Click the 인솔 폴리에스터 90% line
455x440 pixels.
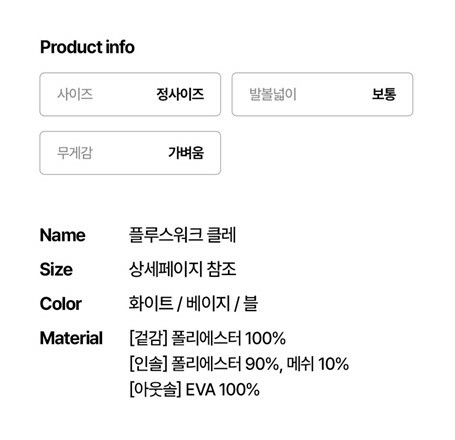[239, 364]
